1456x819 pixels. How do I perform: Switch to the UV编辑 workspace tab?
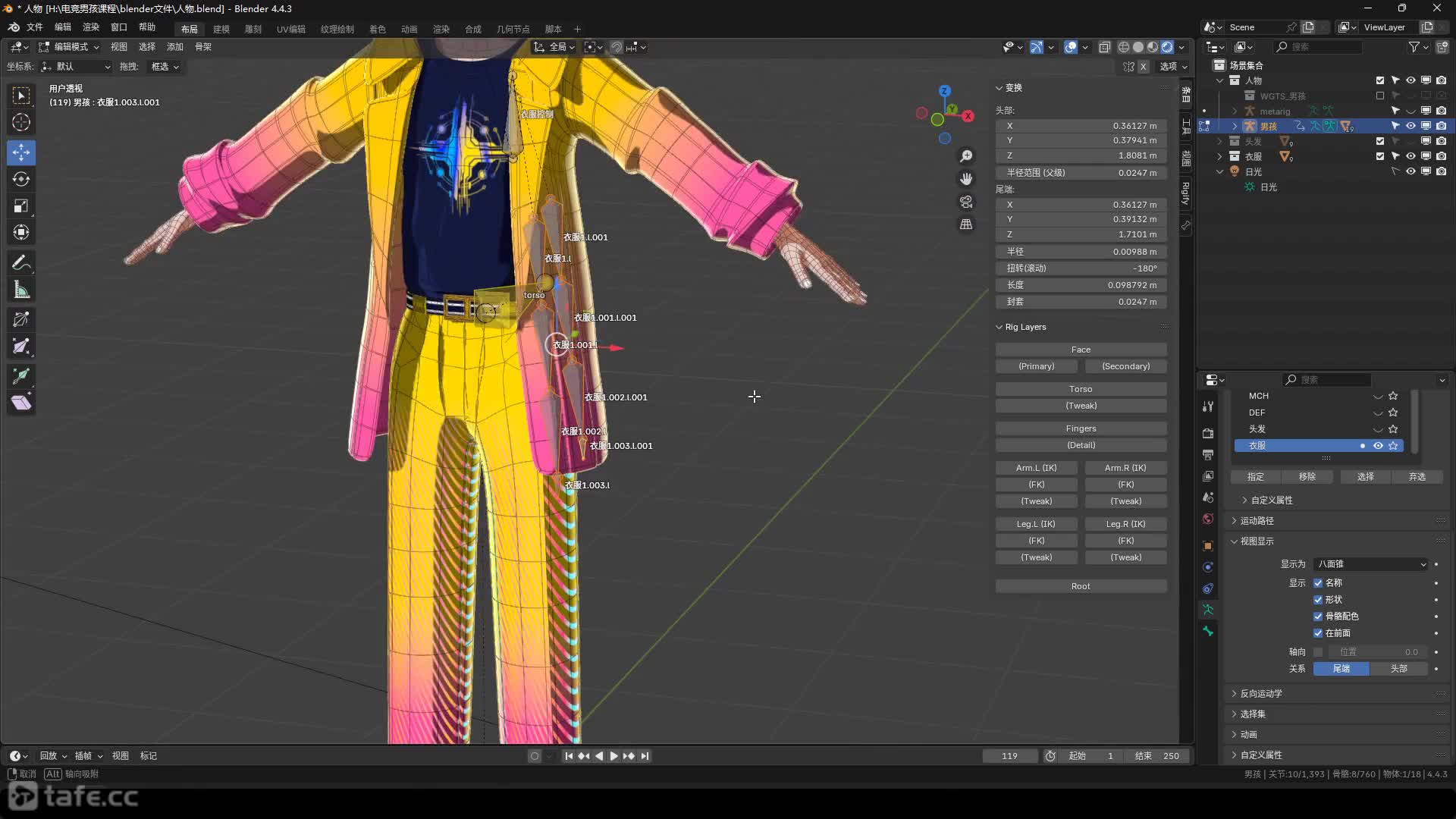click(x=290, y=29)
